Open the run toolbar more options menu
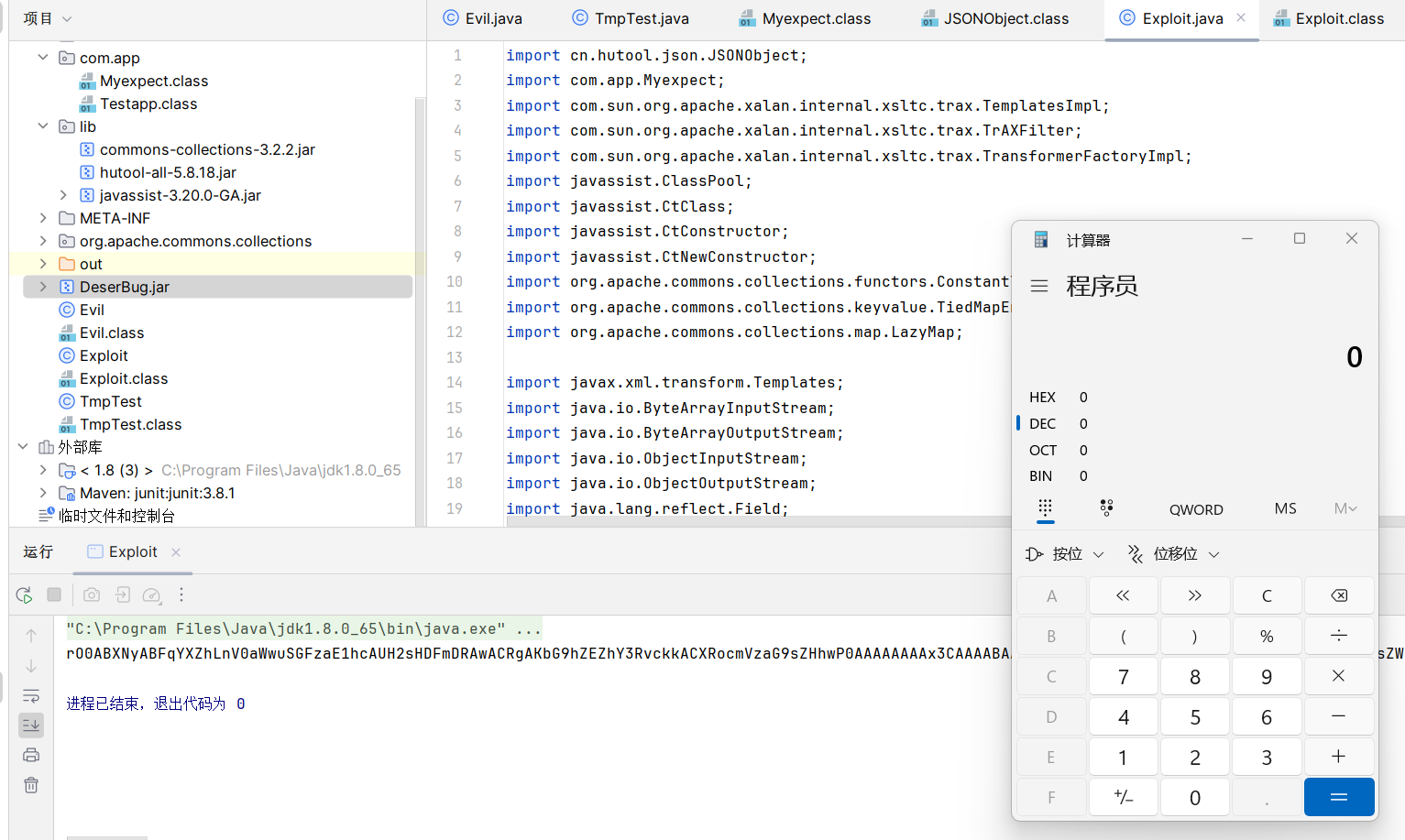Viewport: 1405px width, 840px height. point(181,595)
